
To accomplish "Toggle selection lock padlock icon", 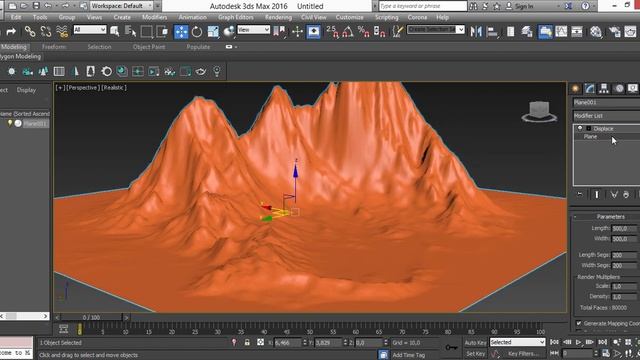I will point(247,342).
